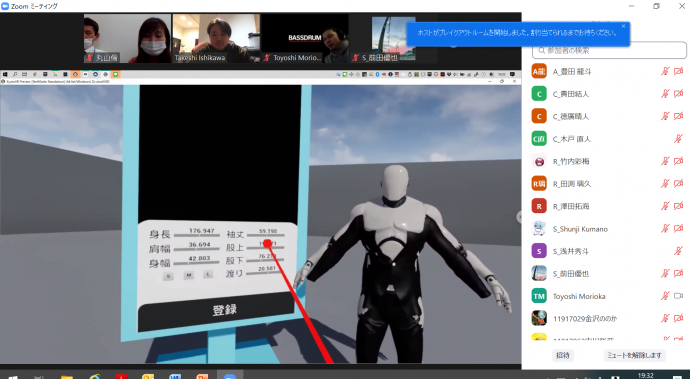The image size is (690, 379).
Task: Click the muted mic icon for 11917029金沢ののか
Action: click(x=665, y=318)
